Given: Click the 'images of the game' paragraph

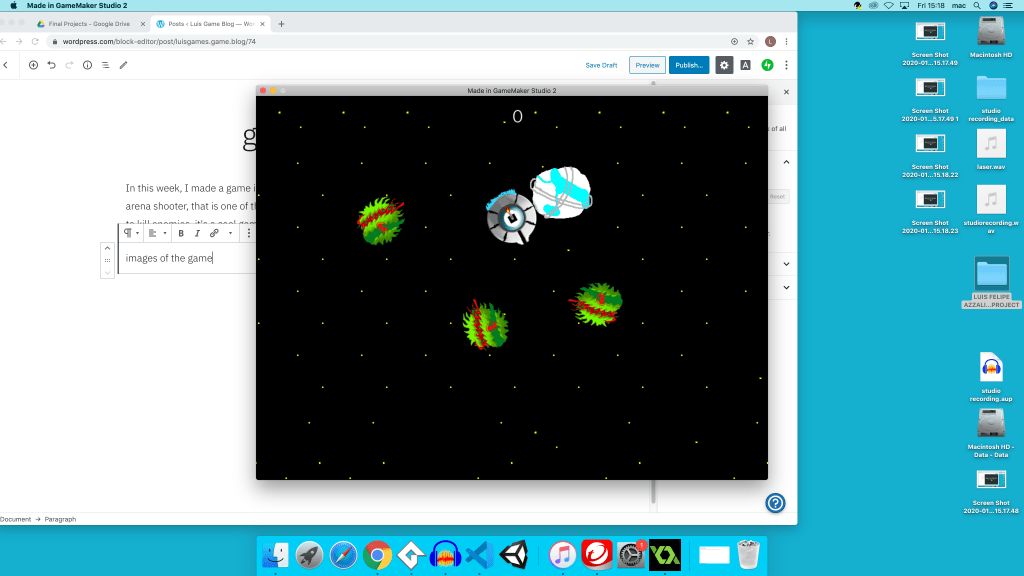Looking at the screenshot, I should click(170, 258).
